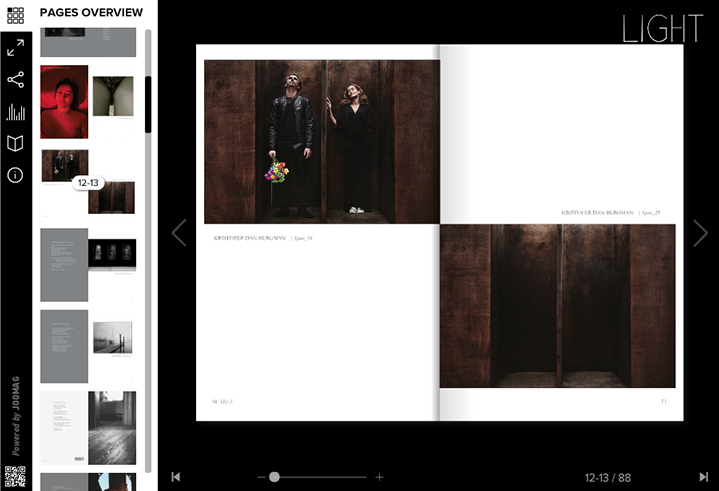Show publication info via the info icon

coord(15,175)
